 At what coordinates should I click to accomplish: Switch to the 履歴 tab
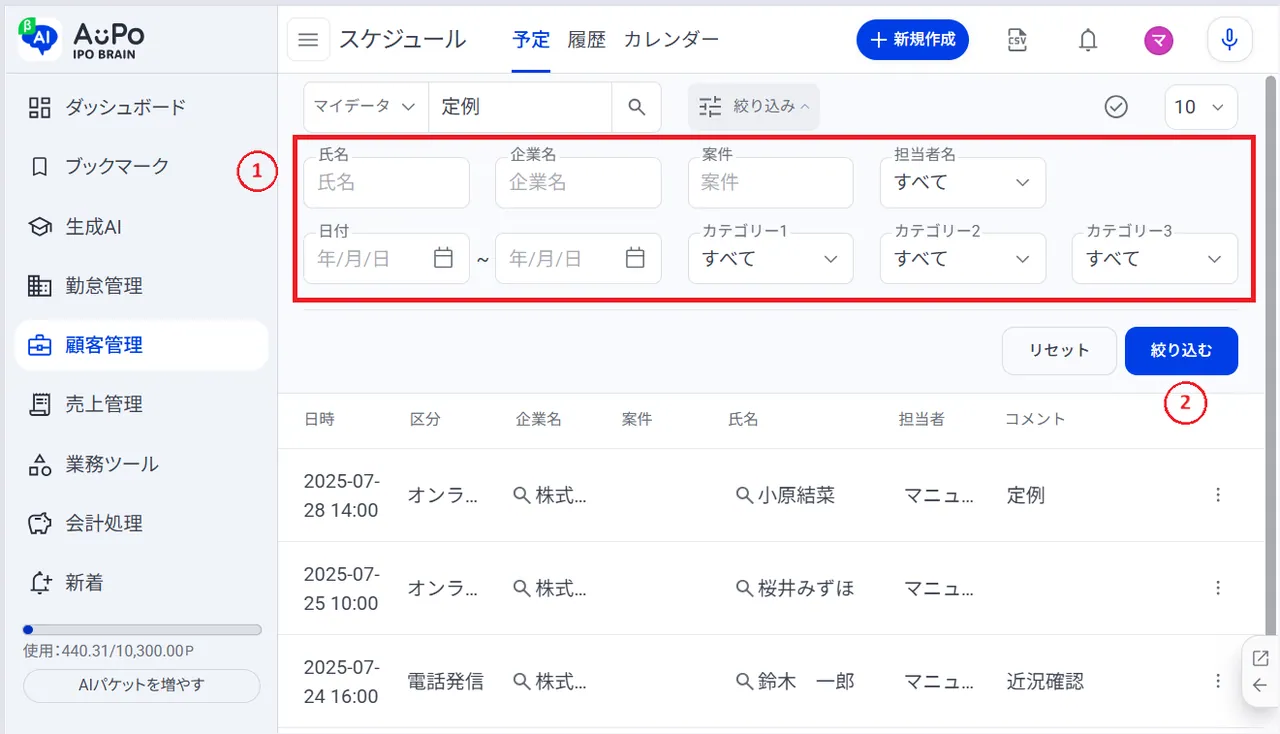point(587,40)
